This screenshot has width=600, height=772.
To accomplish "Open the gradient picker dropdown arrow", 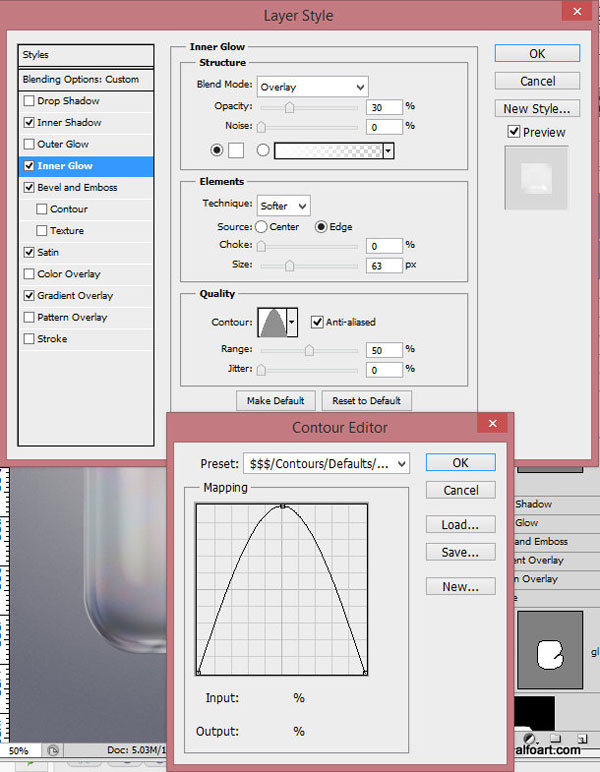I will click(x=388, y=151).
